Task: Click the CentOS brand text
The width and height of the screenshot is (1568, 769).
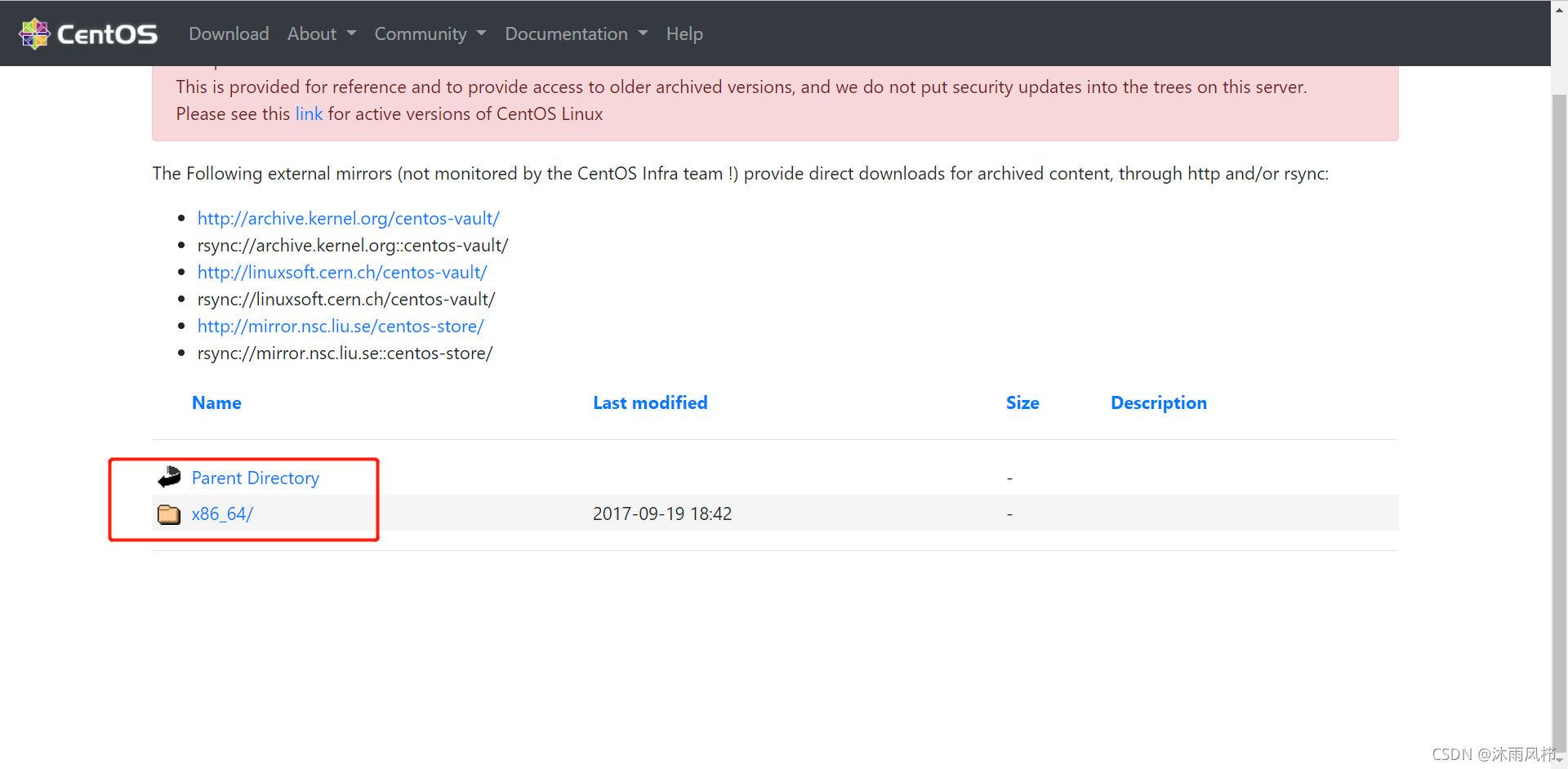Action: tap(107, 34)
